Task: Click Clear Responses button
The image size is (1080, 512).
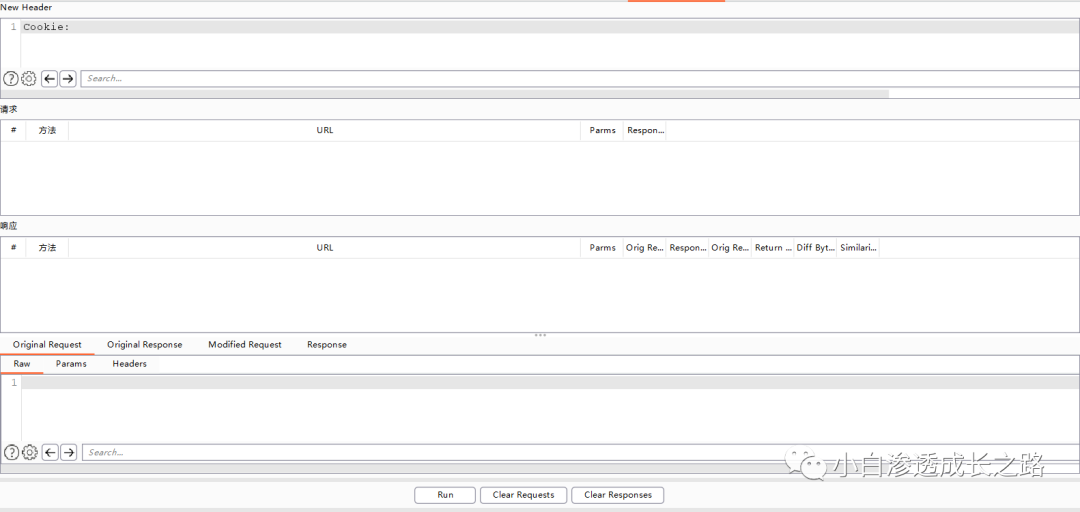Action: [618, 495]
